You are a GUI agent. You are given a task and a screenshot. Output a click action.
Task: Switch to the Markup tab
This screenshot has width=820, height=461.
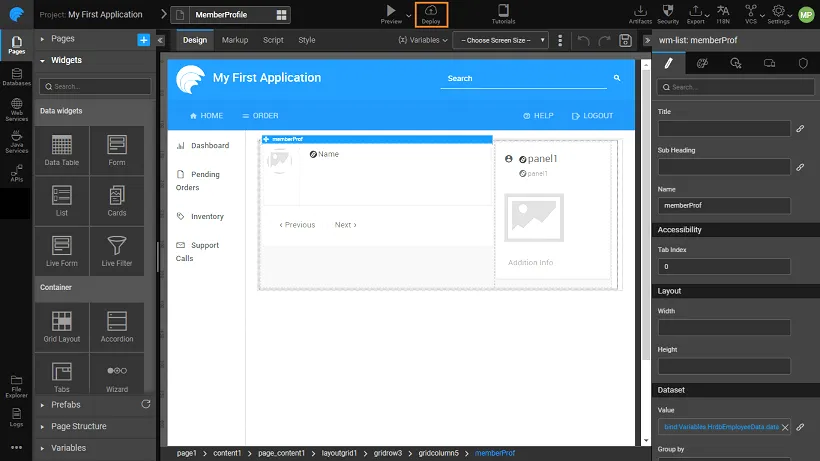(x=235, y=40)
